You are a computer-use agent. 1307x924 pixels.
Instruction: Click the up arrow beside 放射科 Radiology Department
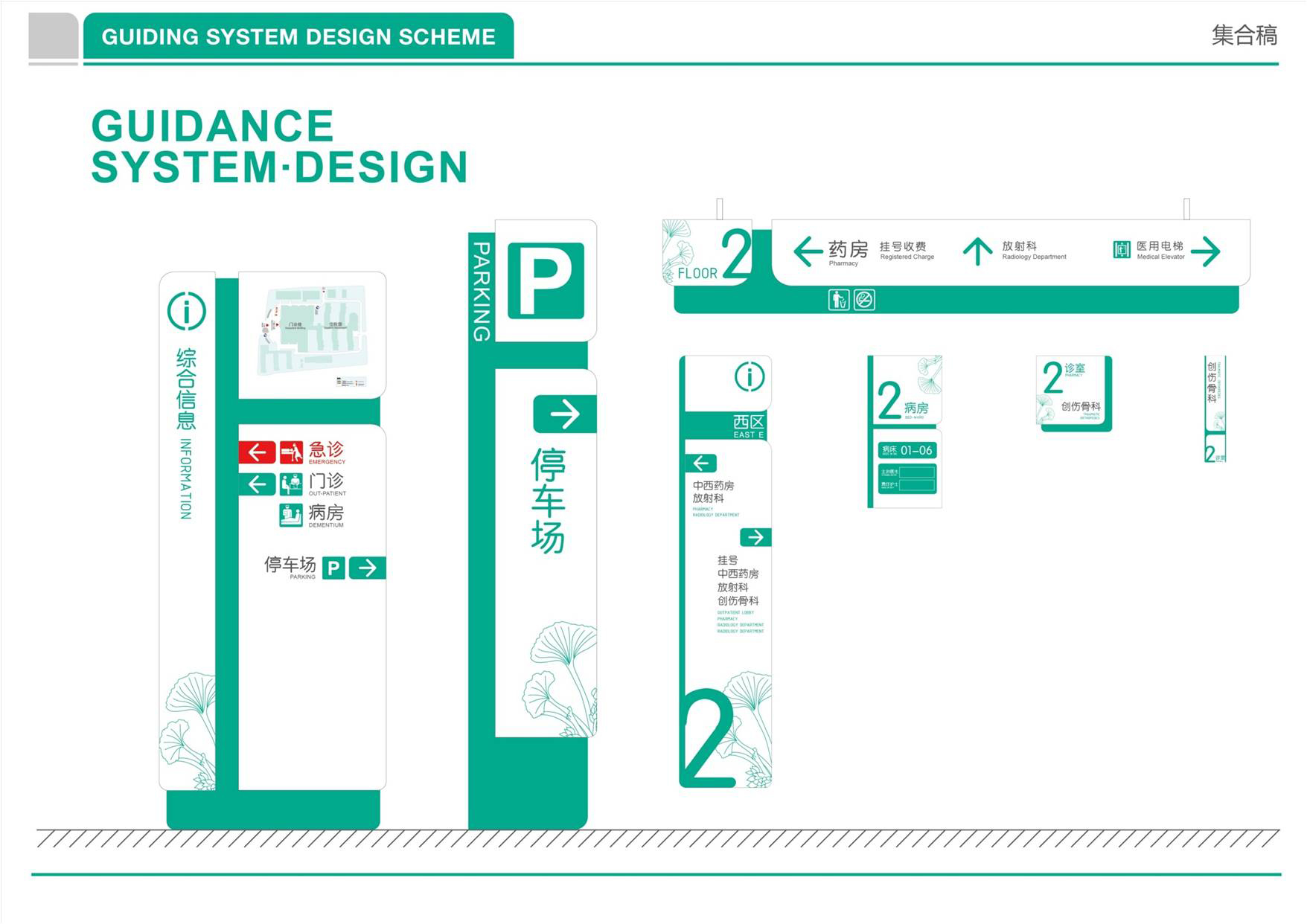click(977, 251)
